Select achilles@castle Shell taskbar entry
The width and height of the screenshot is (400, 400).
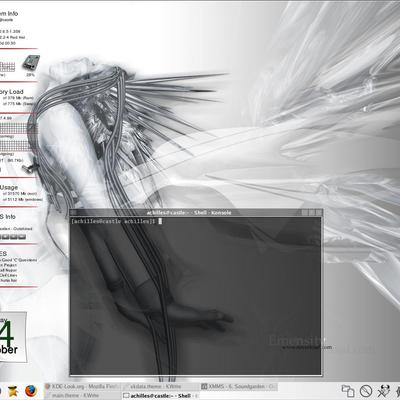161,395
